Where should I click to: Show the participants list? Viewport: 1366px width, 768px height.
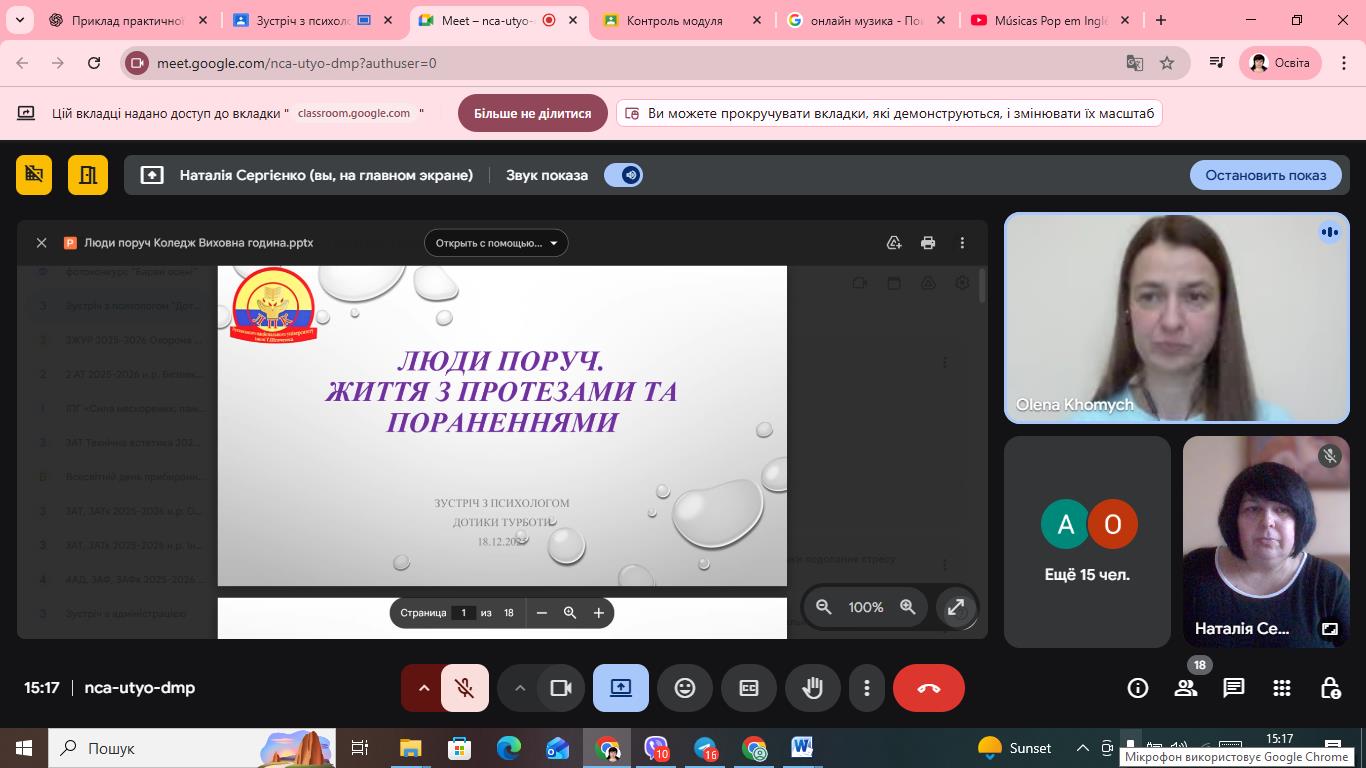point(1186,688)
